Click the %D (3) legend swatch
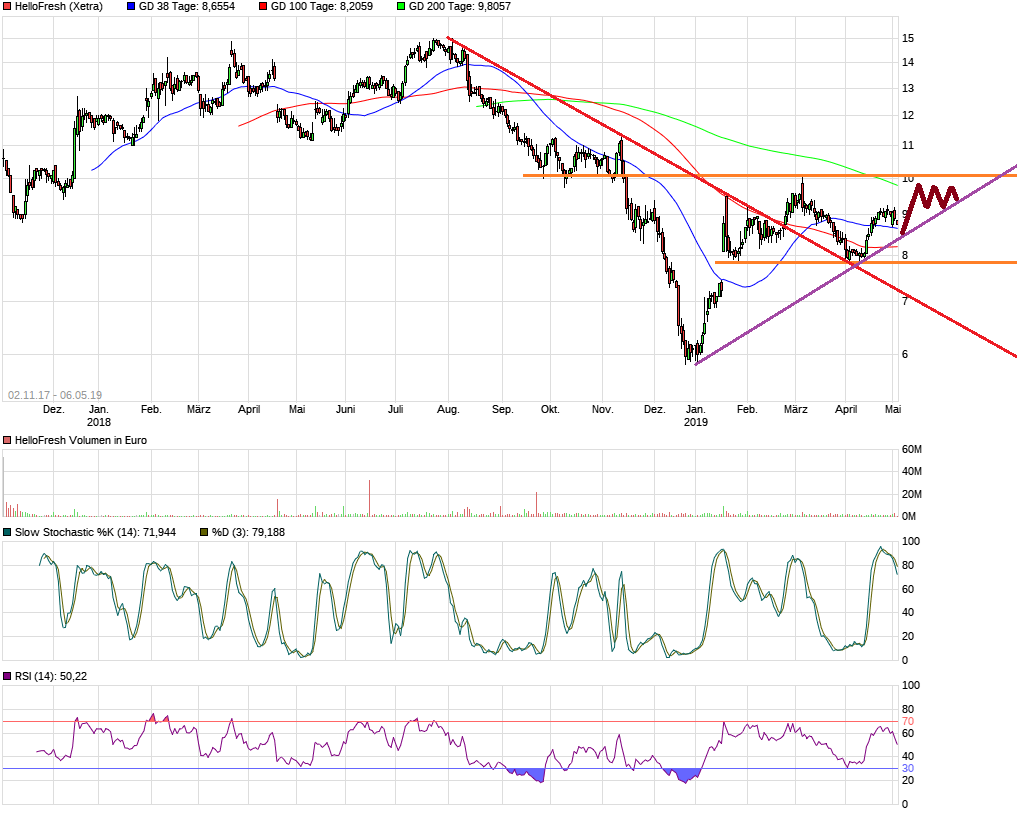Screen dimensions: 1017x814 click(x=204, y=532)
